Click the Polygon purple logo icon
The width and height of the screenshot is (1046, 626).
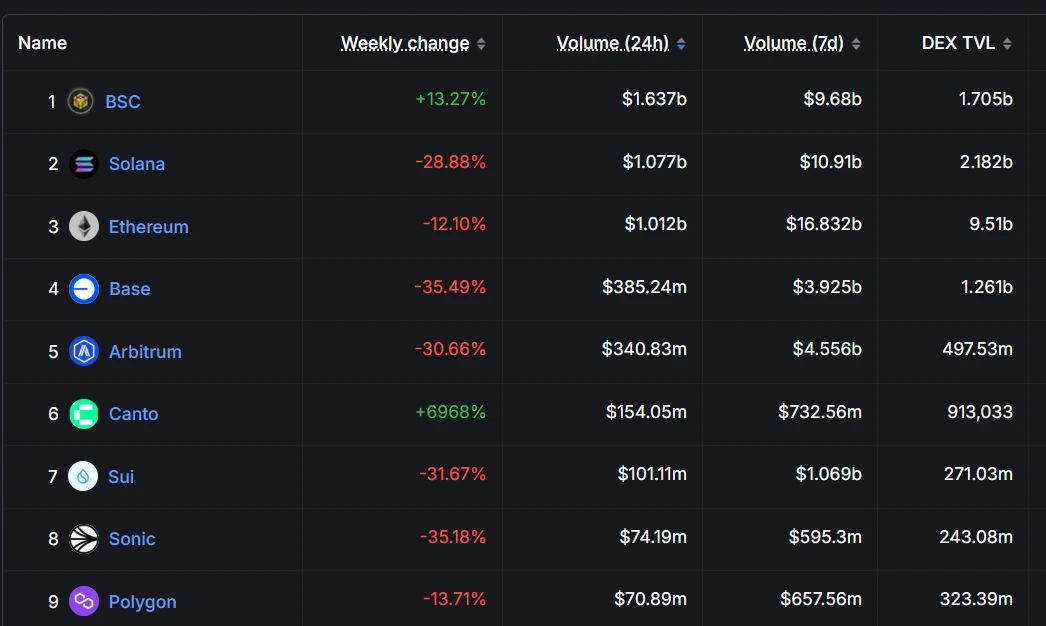[84, 601]
